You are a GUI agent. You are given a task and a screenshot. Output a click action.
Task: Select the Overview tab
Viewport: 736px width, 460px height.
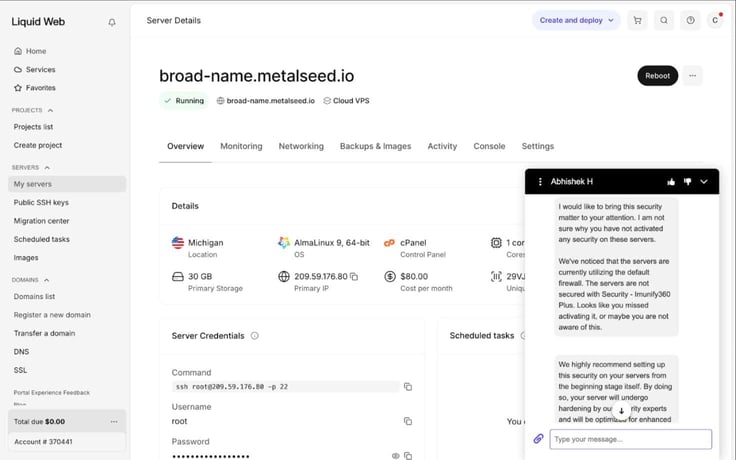[x=185, y=146]
